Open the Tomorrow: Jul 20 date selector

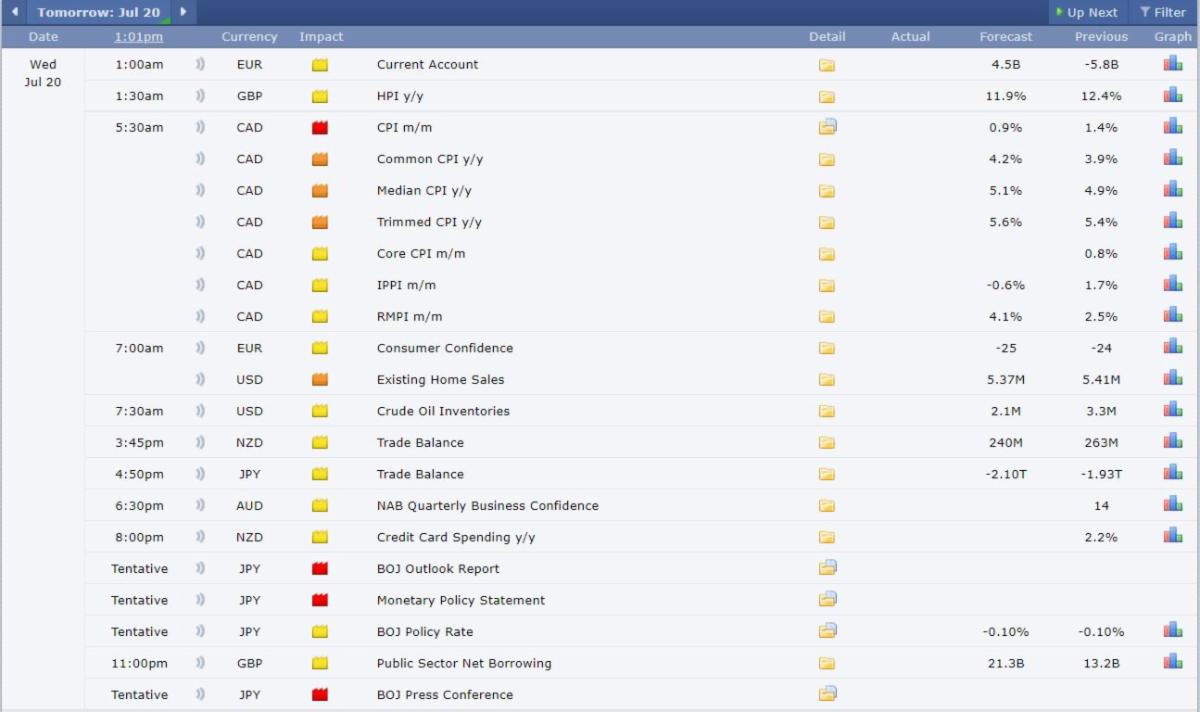point(98,12)
